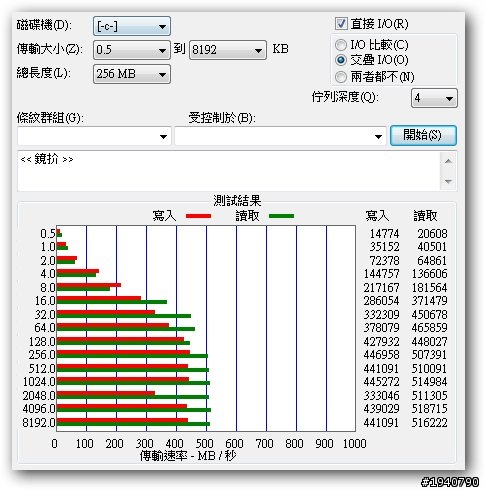Open the 傳輸大小 minimum dropdown showing 0.5

(132, 50)
